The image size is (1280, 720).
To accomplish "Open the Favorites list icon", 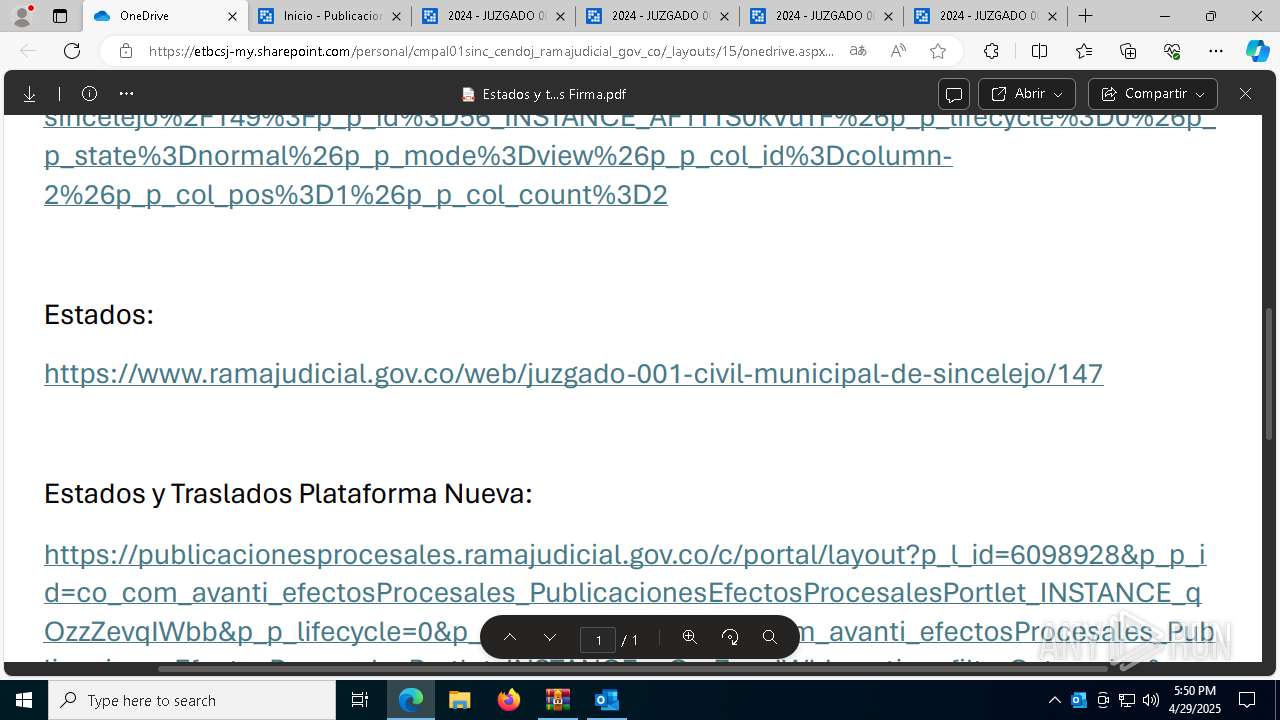I will tap(1084, 51).
